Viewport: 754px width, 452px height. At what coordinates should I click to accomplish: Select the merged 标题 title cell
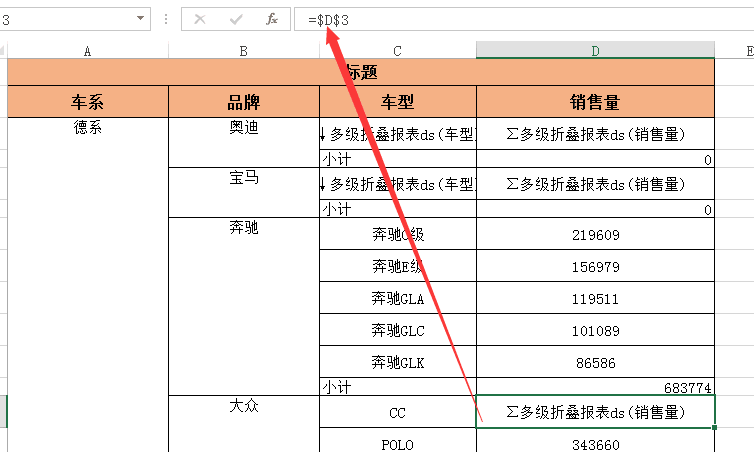click(x=361, y=72)
